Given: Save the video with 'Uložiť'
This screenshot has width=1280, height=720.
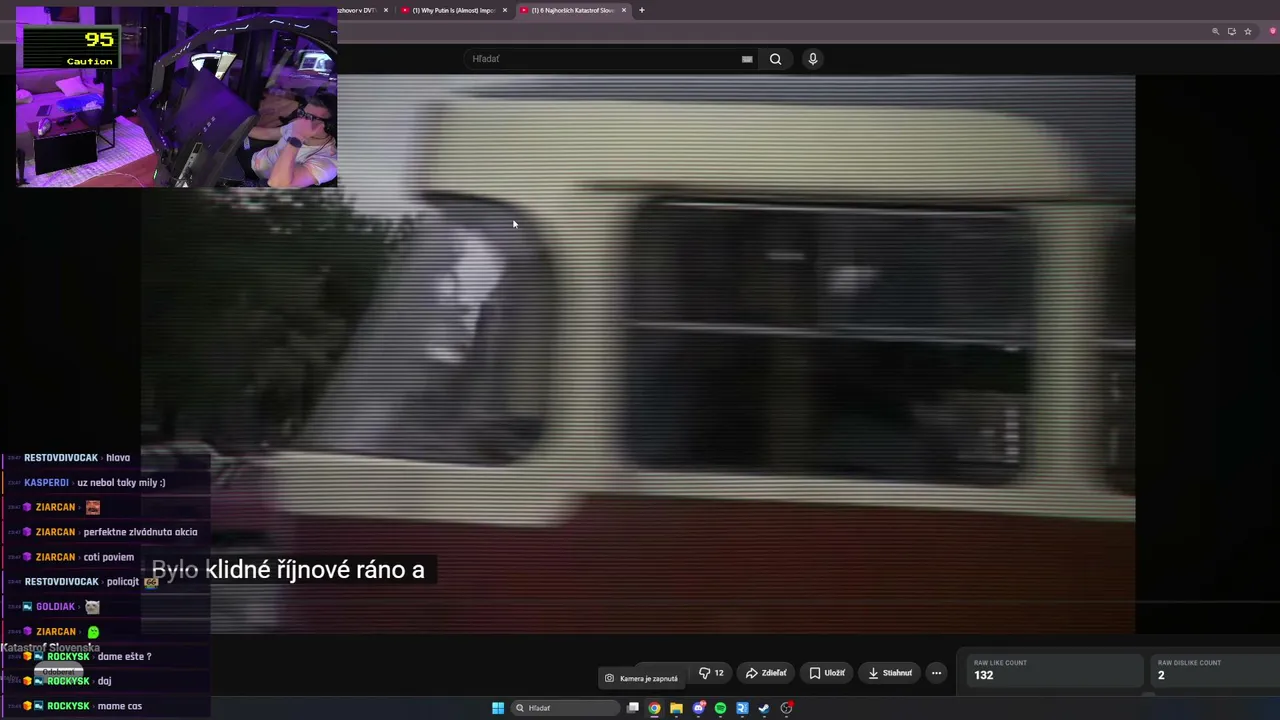Looking at the screenshot, I should 827,673.
